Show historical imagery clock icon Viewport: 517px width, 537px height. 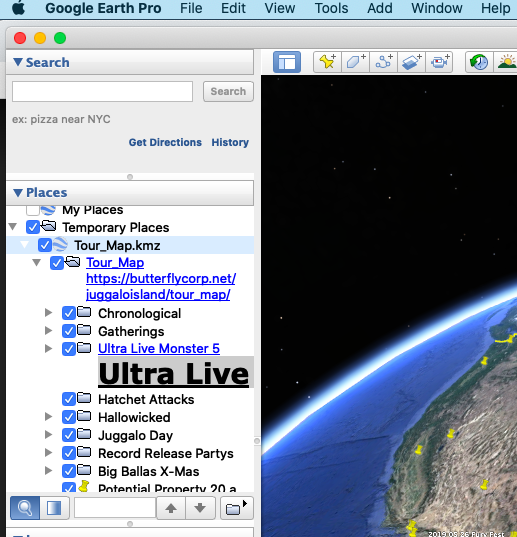coord(479,62)
